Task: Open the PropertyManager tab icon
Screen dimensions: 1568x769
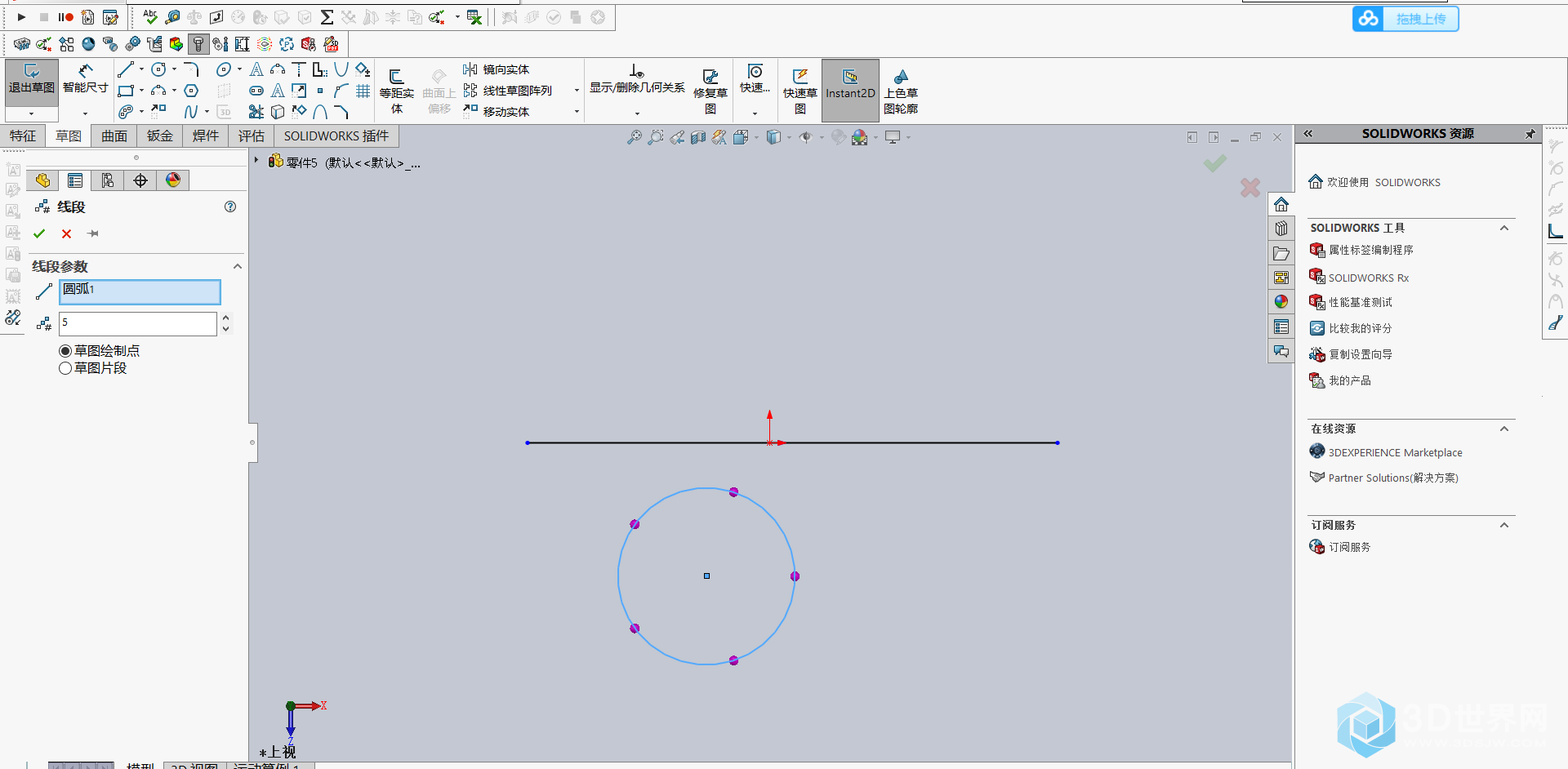Action: click(x=75, y=180)
